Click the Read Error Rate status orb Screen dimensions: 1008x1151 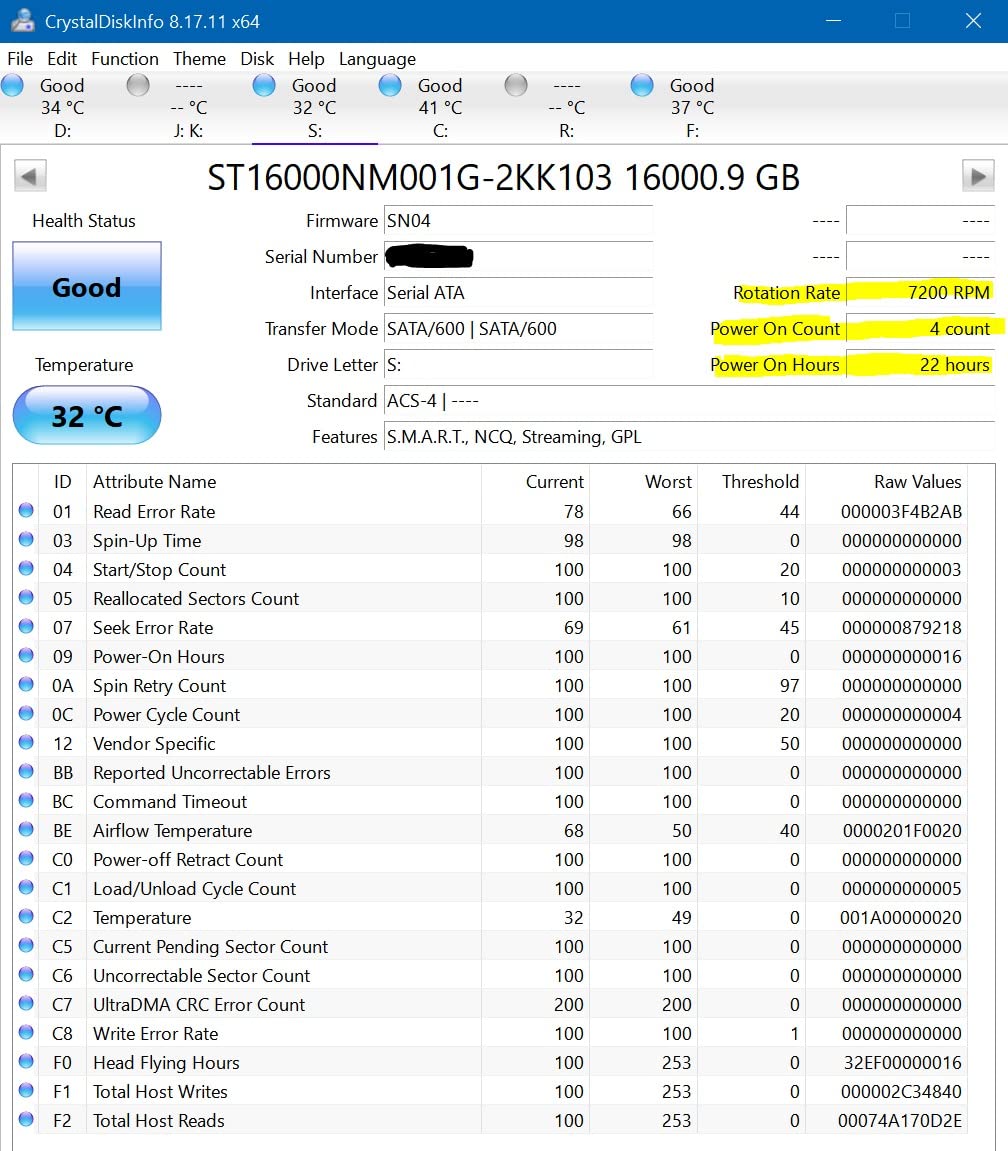pyautogui.click(x=26, y=510)
